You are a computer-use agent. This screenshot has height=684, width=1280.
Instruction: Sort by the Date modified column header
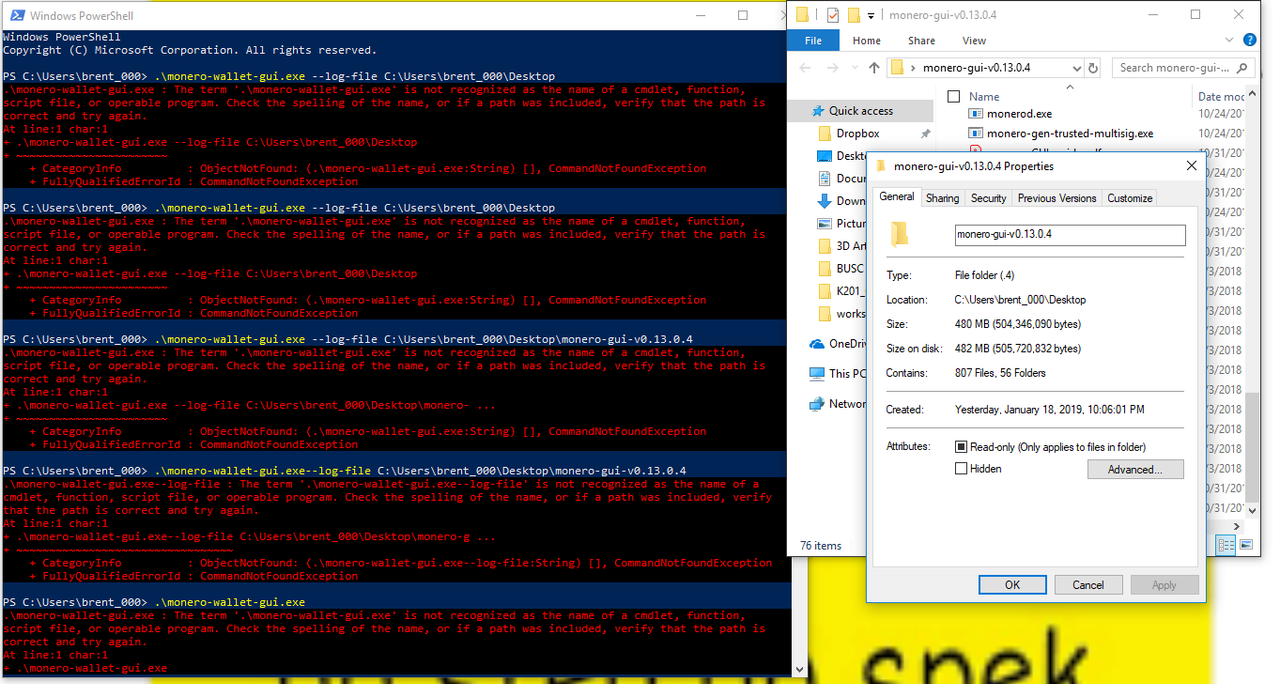pos(1220,97)
